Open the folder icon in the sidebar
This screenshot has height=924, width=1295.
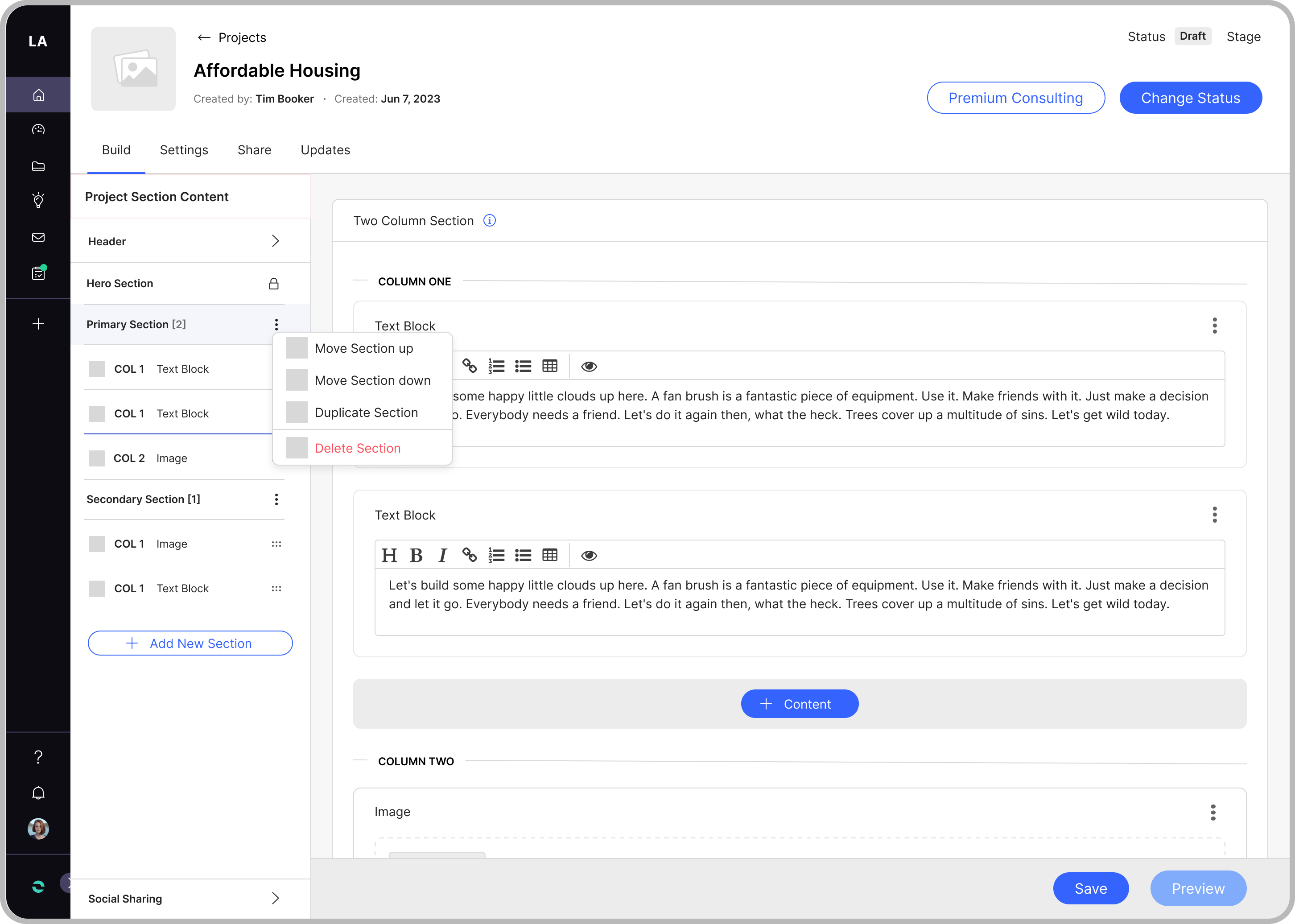pos(38,166)
